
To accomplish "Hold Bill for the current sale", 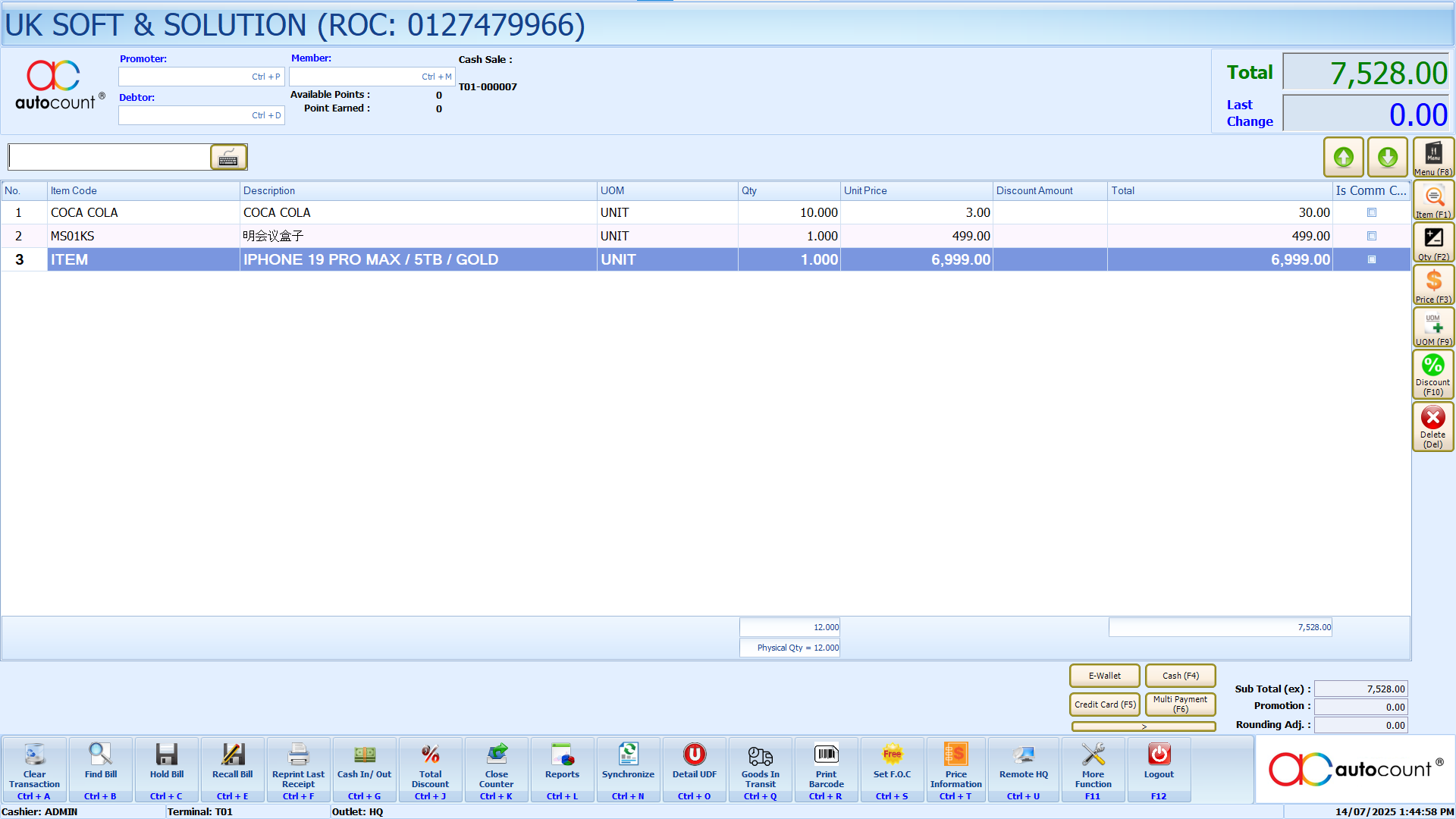I will 166,770.
